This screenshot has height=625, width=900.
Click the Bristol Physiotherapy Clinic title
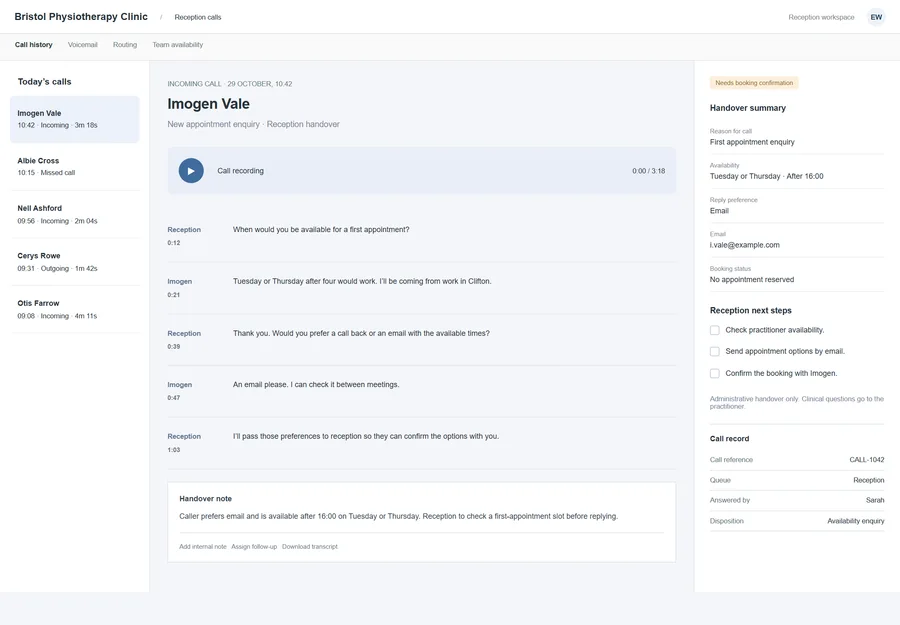coord(81,17)
